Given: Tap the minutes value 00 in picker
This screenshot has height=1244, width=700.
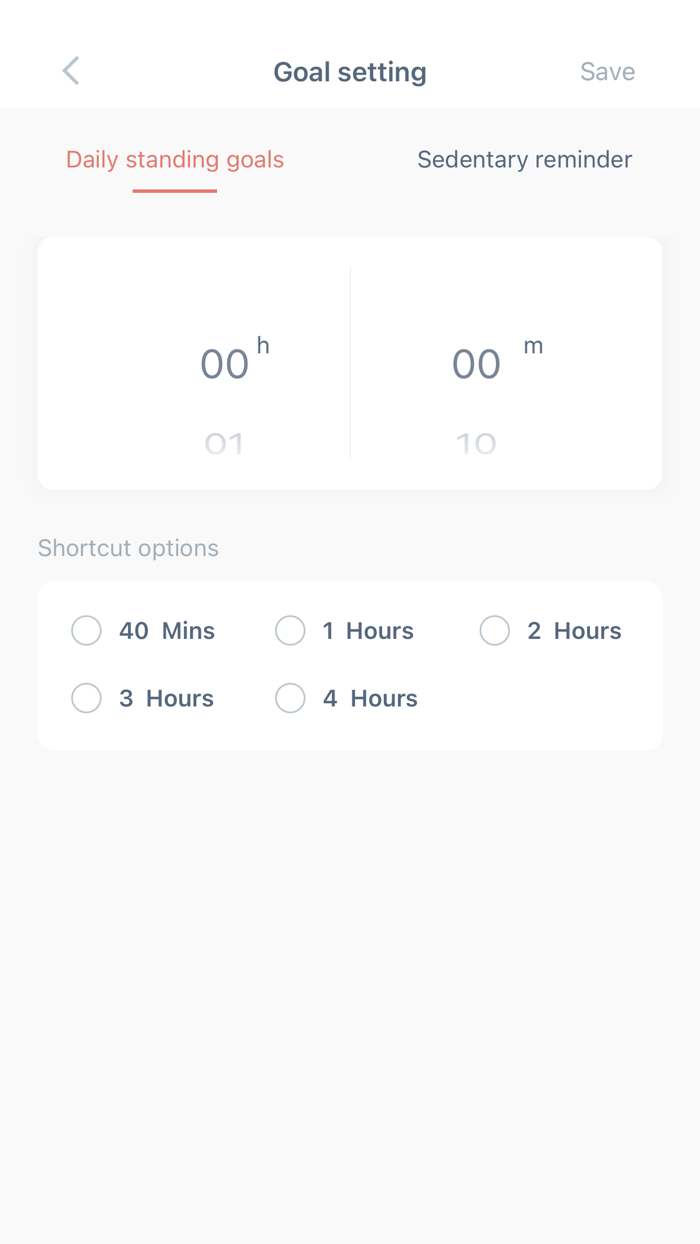Looking at the screenshot, I should click(x=475, y=363).
